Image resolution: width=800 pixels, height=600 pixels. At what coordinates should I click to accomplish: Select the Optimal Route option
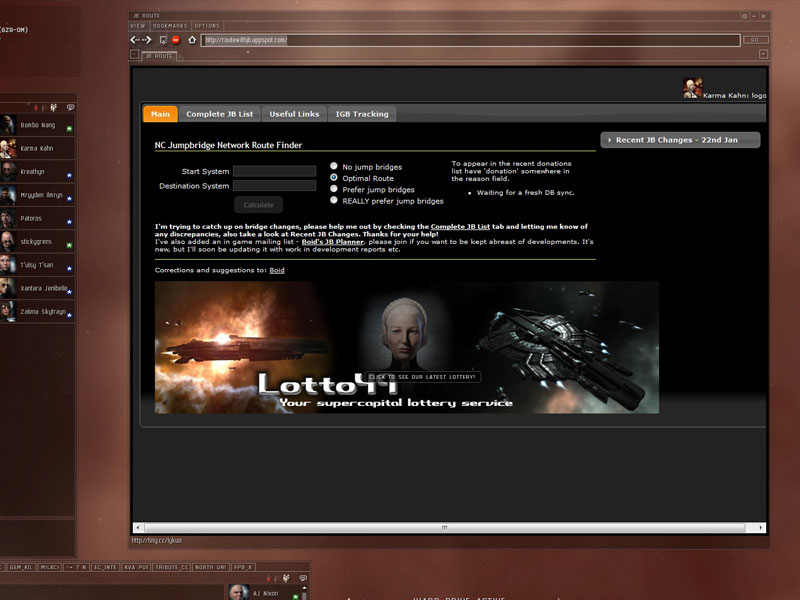point(334,177)
